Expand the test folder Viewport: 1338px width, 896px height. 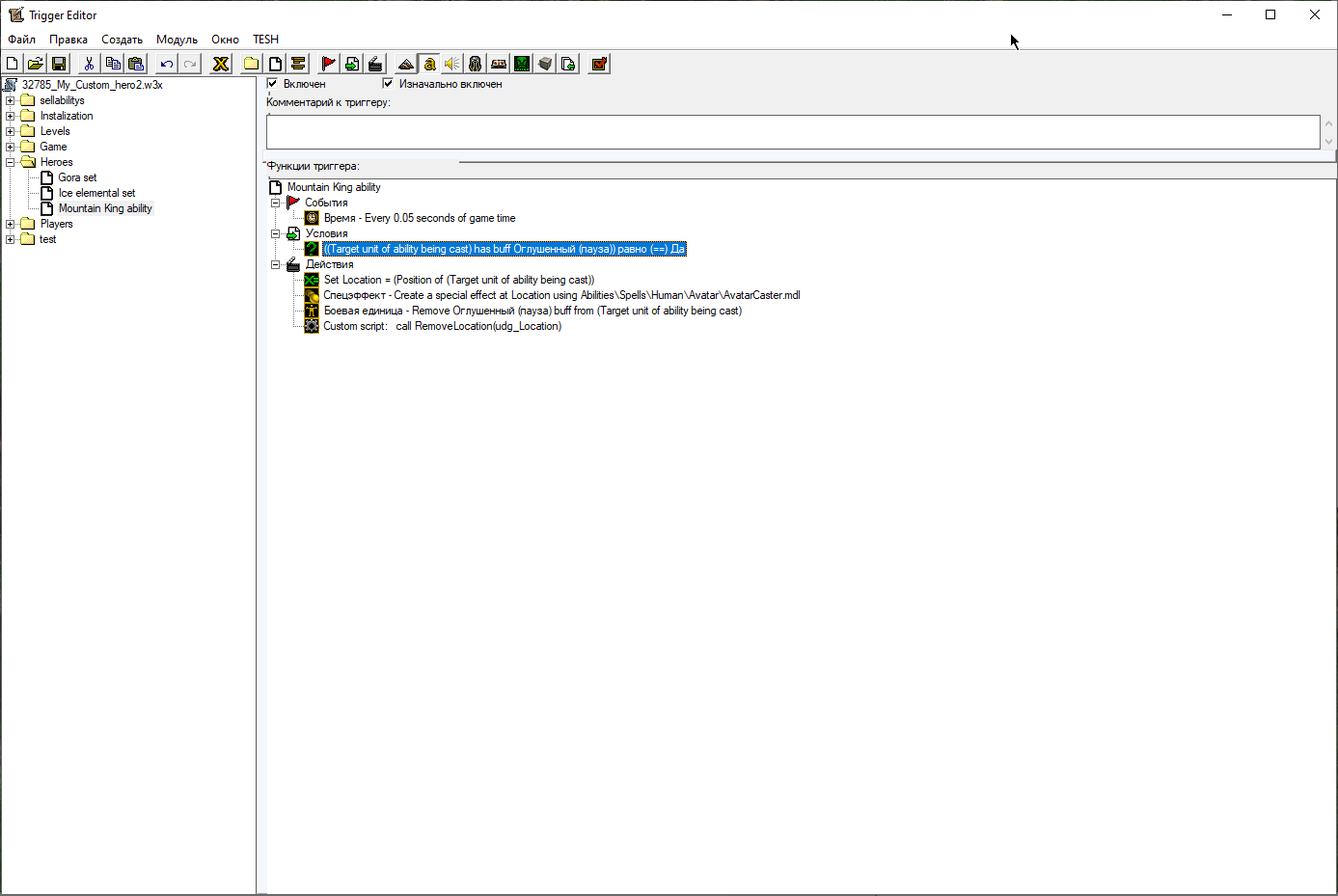[x=10, y=239]
